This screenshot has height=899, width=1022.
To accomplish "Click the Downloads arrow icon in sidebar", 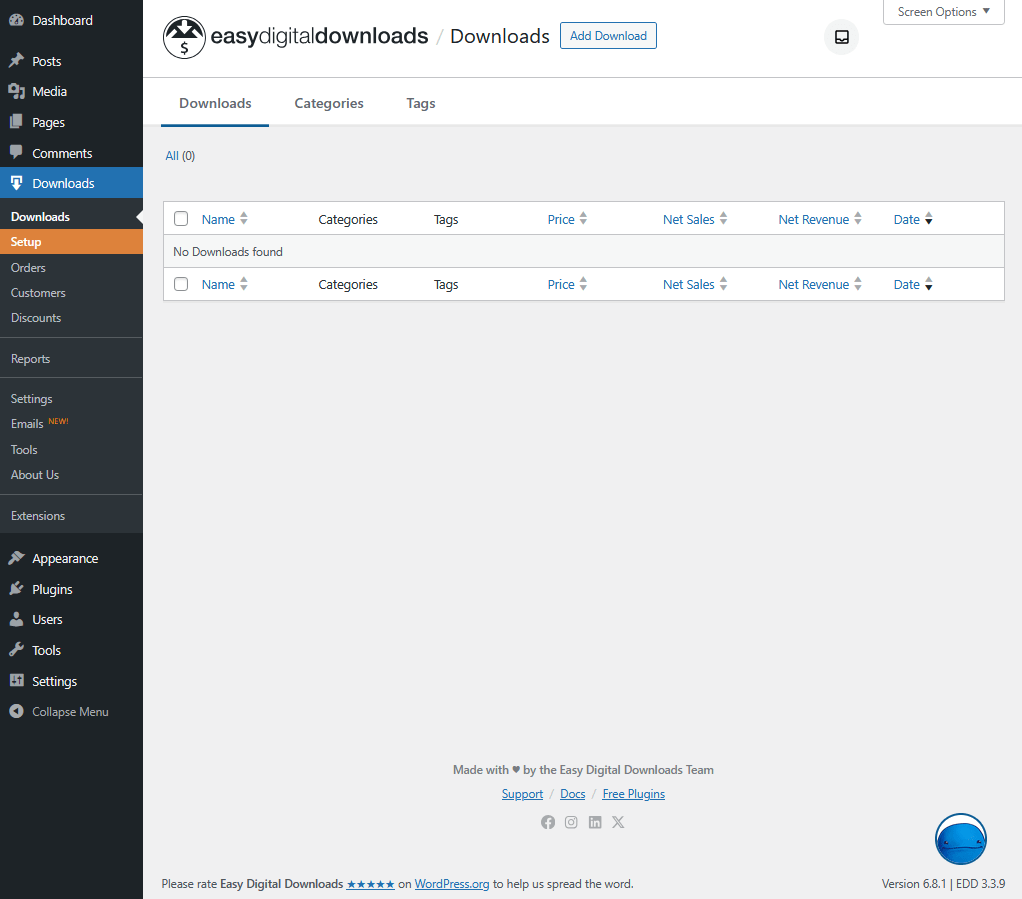I will [x=16, y=183].
